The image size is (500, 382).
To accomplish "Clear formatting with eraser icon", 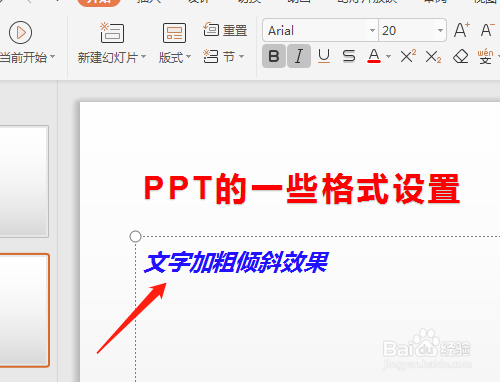I will [461, 56].
